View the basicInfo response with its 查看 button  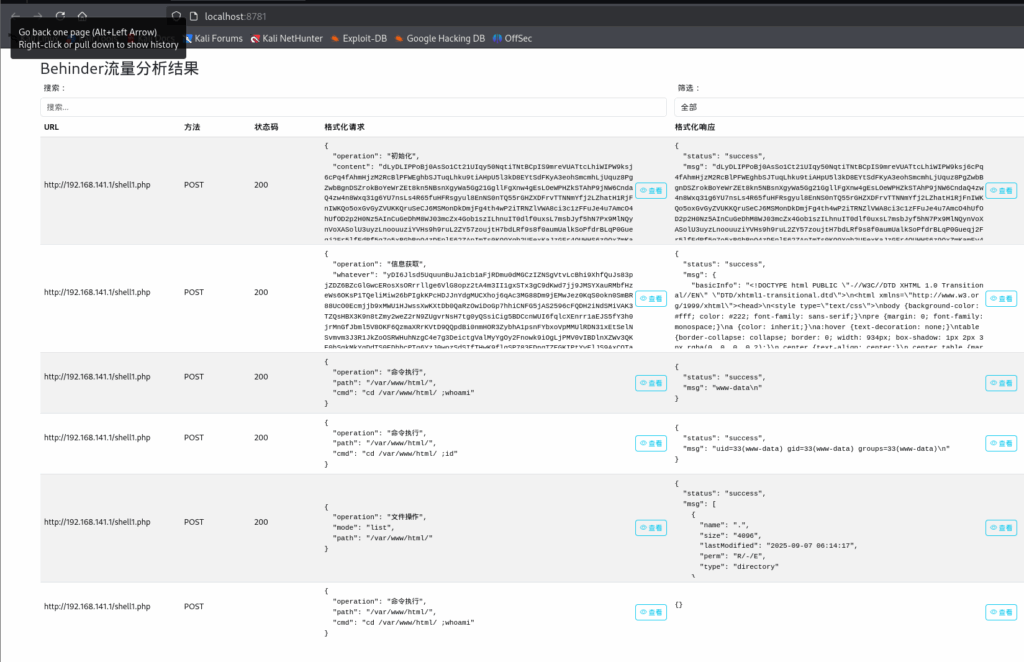(1001, 299)
